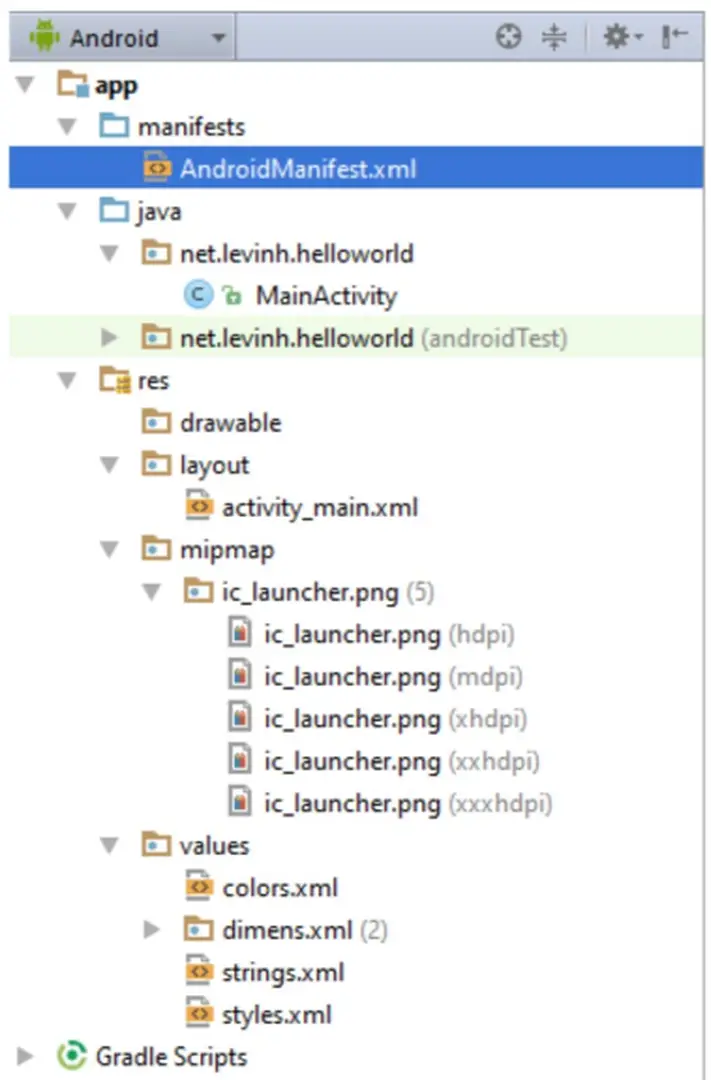Click the Gradle Scripts icon
The height and width of the screenshot is (1080, 711).
pos(72,1056)
